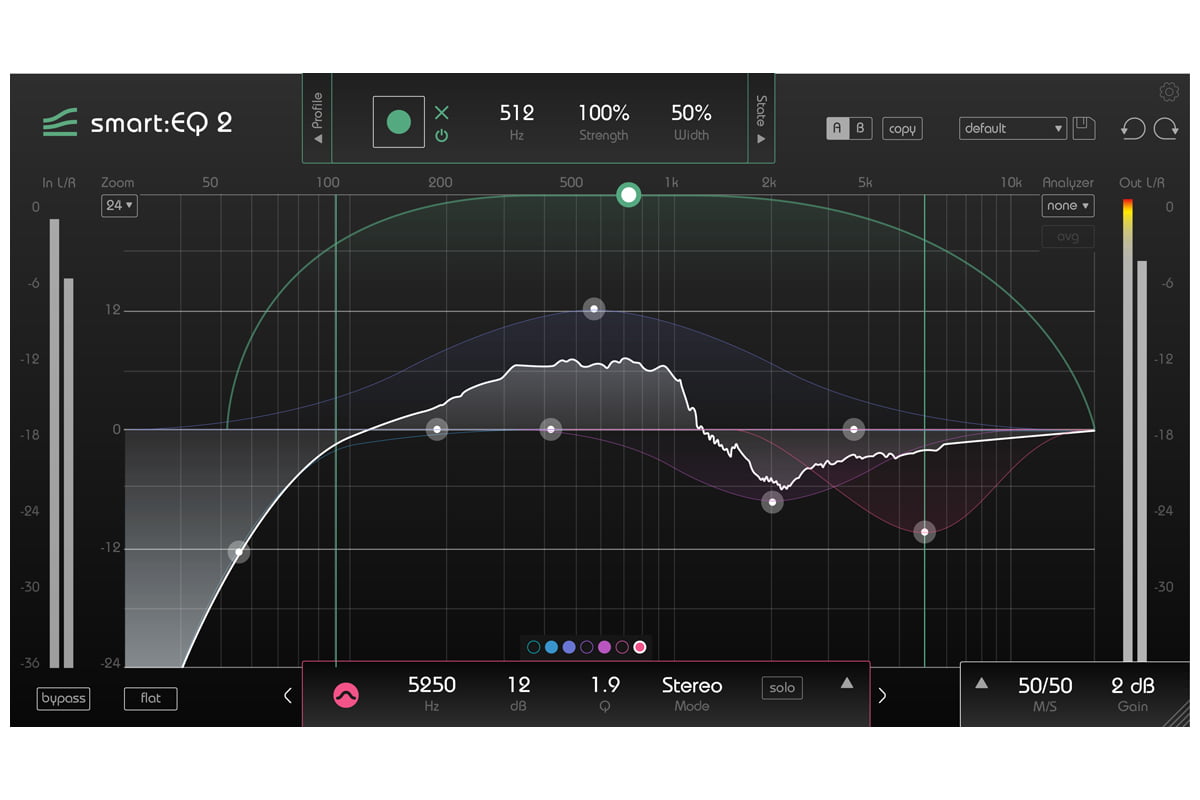Image resolution: width=1200 pixels, height=800 pixels.
Task: Select the maroon outlined band dot
Action: tap(622, 647)
